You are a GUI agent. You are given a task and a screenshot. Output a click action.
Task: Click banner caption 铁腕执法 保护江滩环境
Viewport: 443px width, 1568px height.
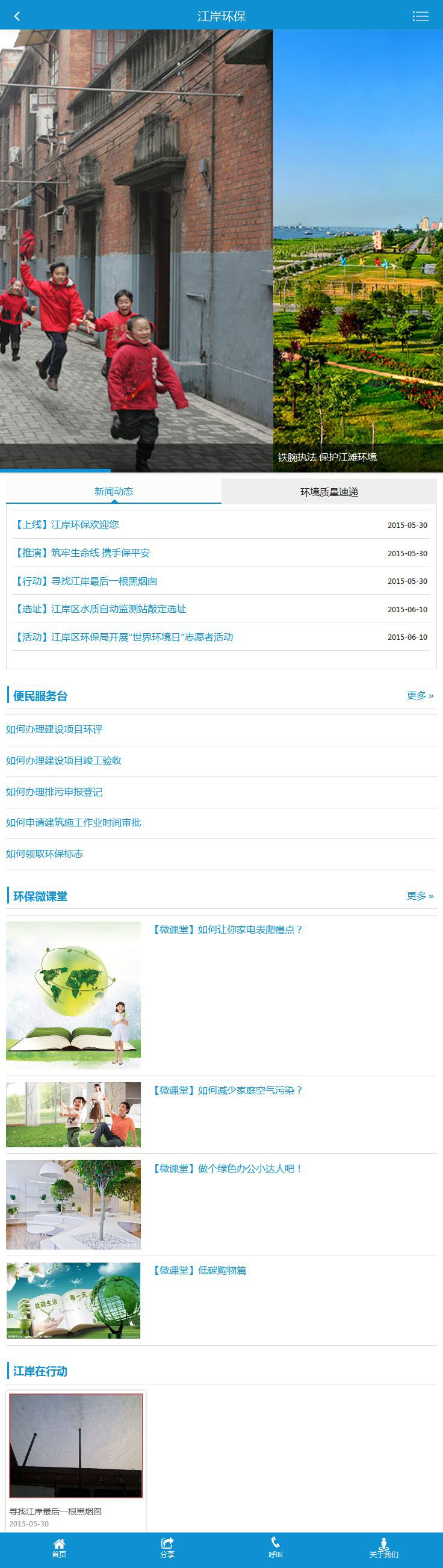327,457
